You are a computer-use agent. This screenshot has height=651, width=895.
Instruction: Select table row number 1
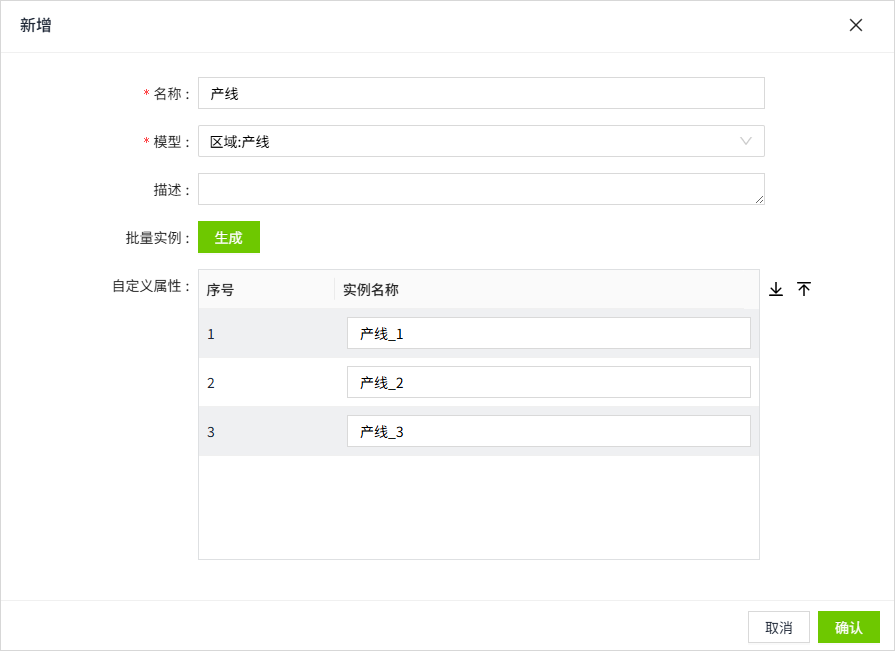479,333
